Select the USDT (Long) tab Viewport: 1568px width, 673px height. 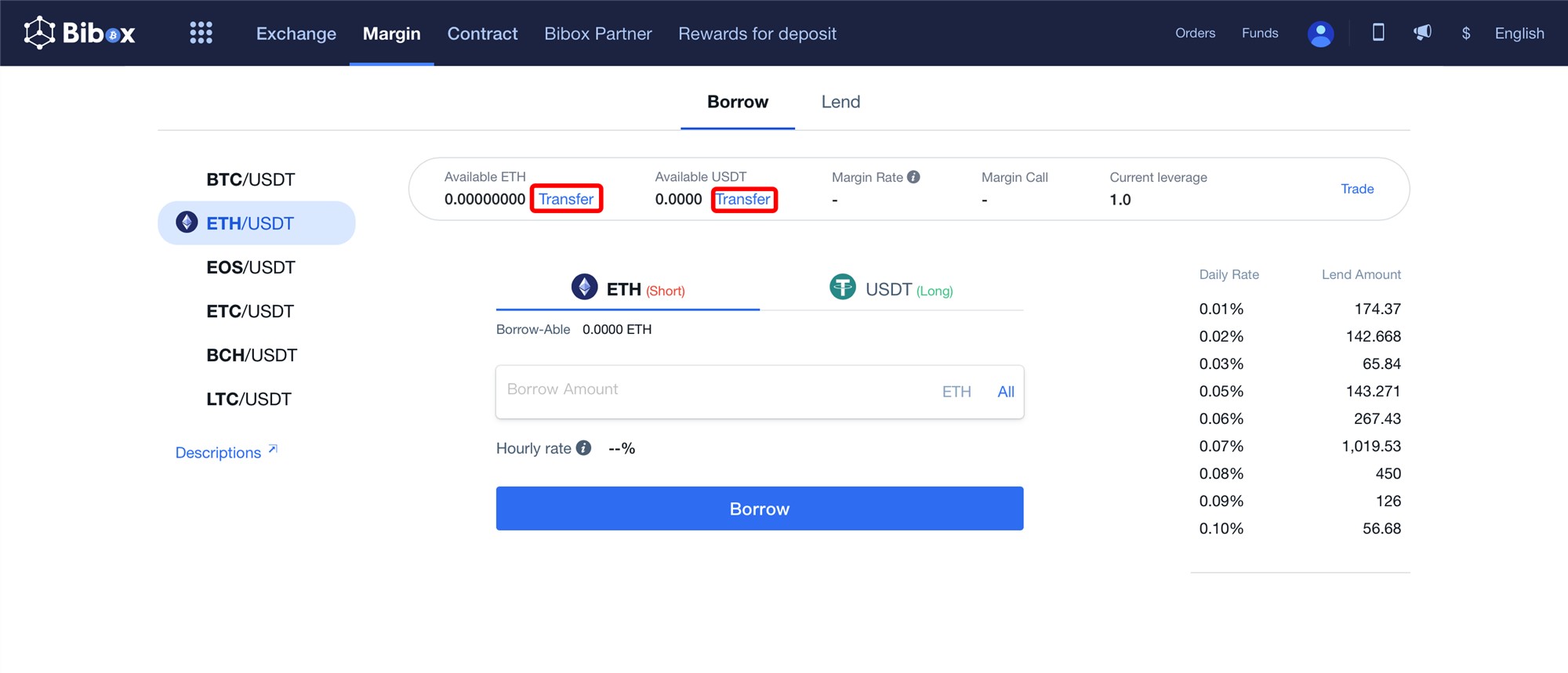pos(891,289)
